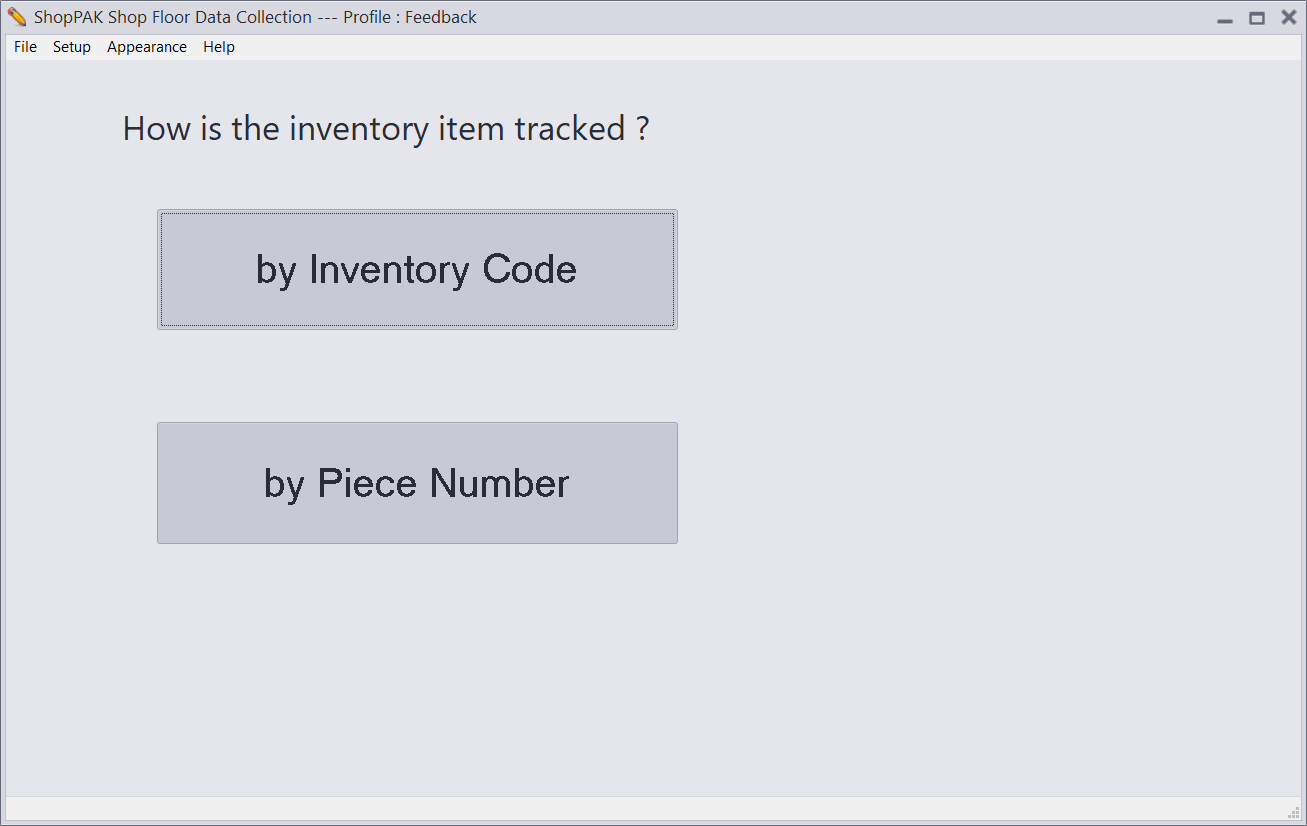Maximize the ShopPAK window

1257,18
